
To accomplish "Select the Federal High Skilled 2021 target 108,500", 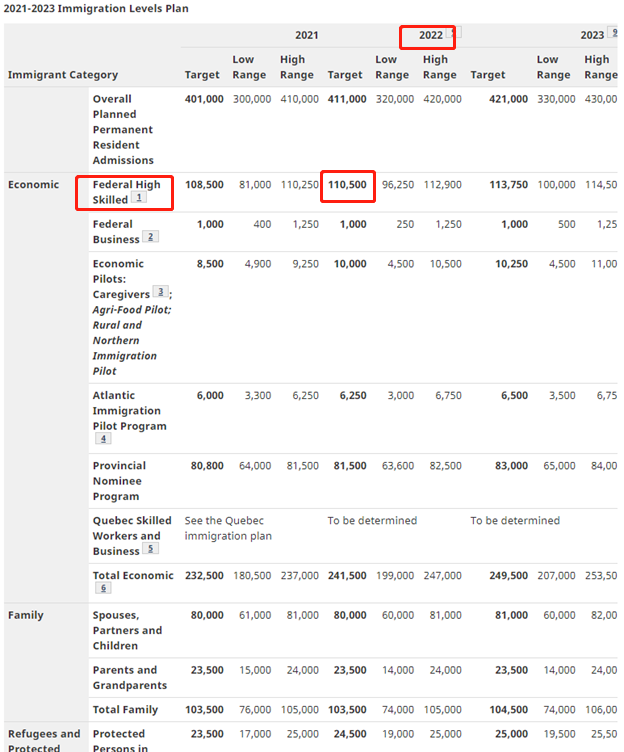I will point(204,185).
